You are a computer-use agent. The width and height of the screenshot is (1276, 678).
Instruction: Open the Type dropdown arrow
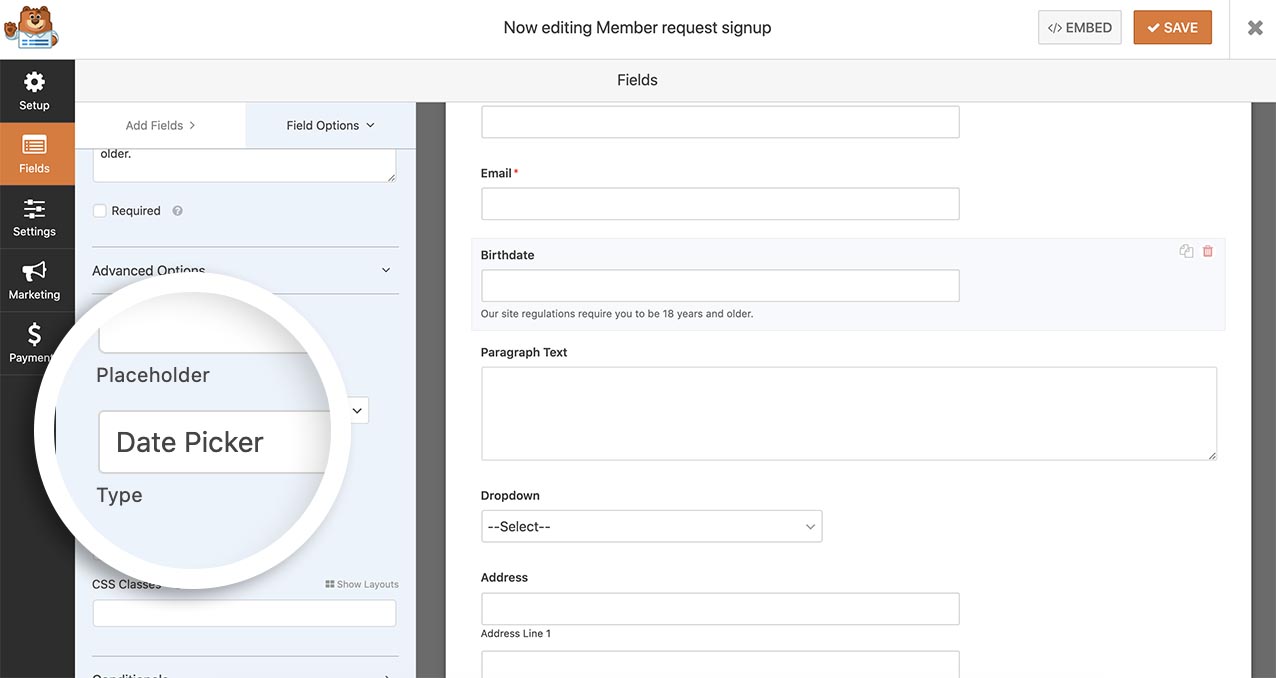point(357,410)
